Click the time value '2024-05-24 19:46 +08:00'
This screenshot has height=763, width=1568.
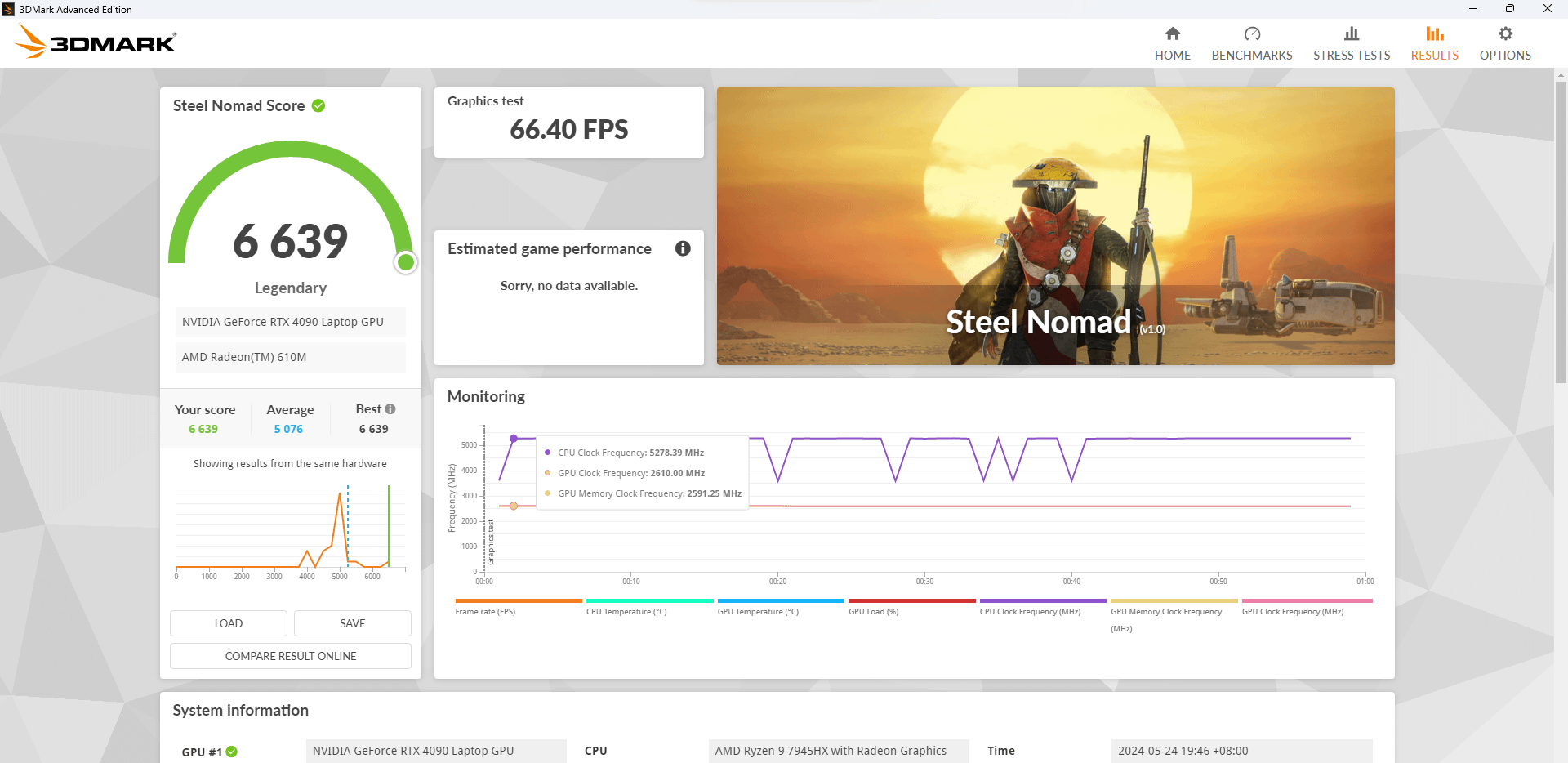(1241, 751)
